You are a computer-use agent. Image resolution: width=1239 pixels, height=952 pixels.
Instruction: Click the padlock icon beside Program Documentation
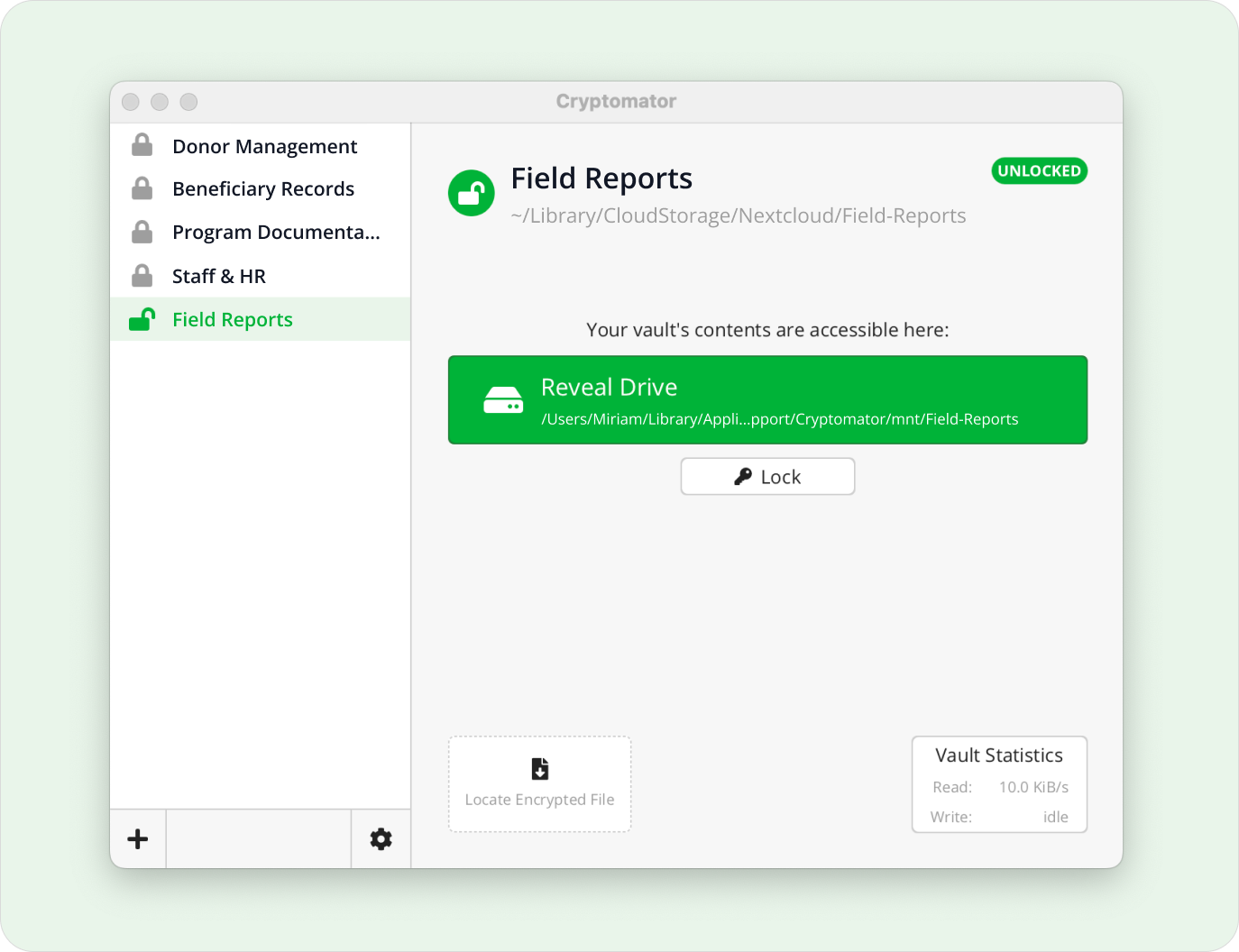tap(142, 232)
